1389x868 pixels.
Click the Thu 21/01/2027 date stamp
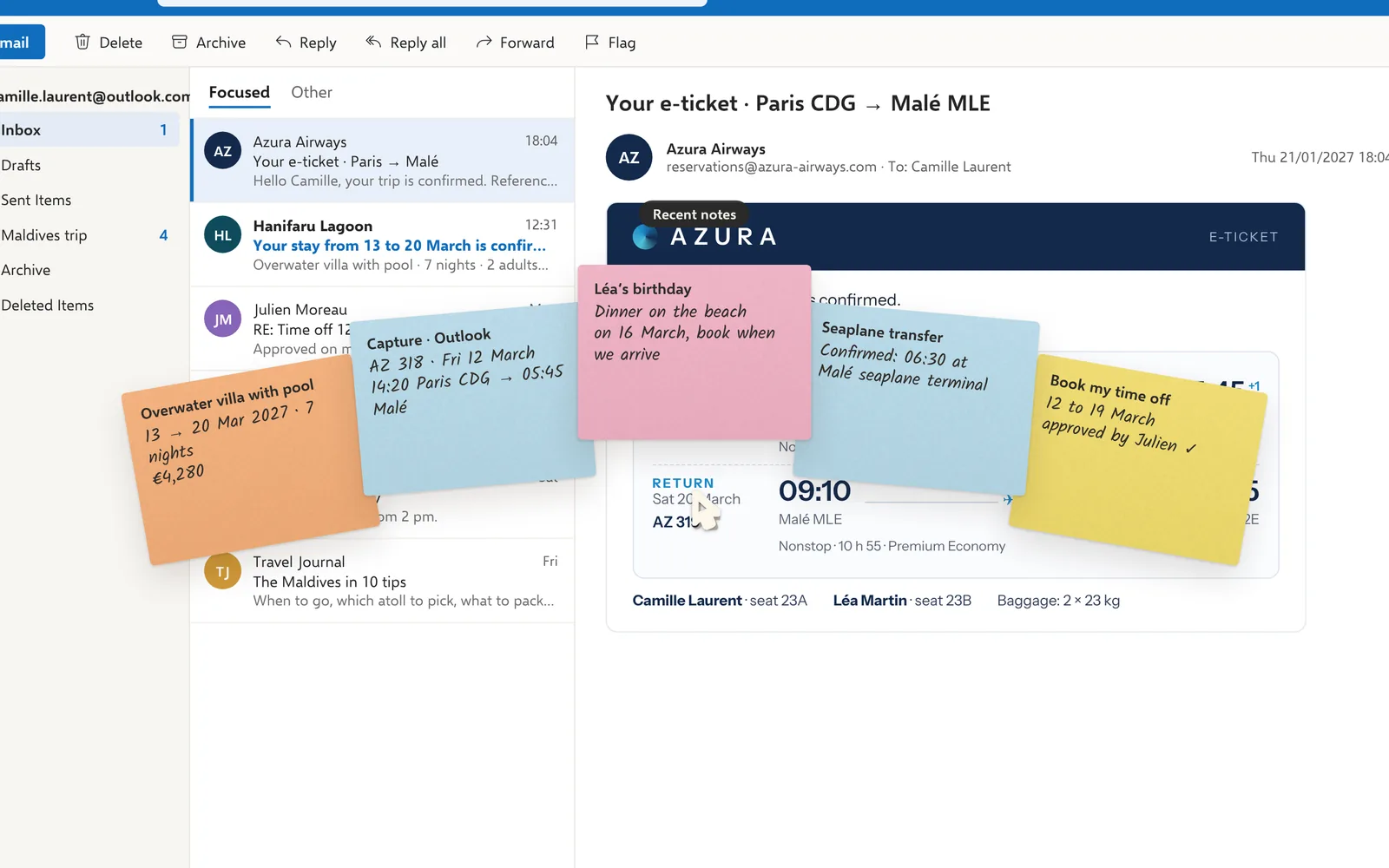pyautogui.click(x=1320, y=157)
